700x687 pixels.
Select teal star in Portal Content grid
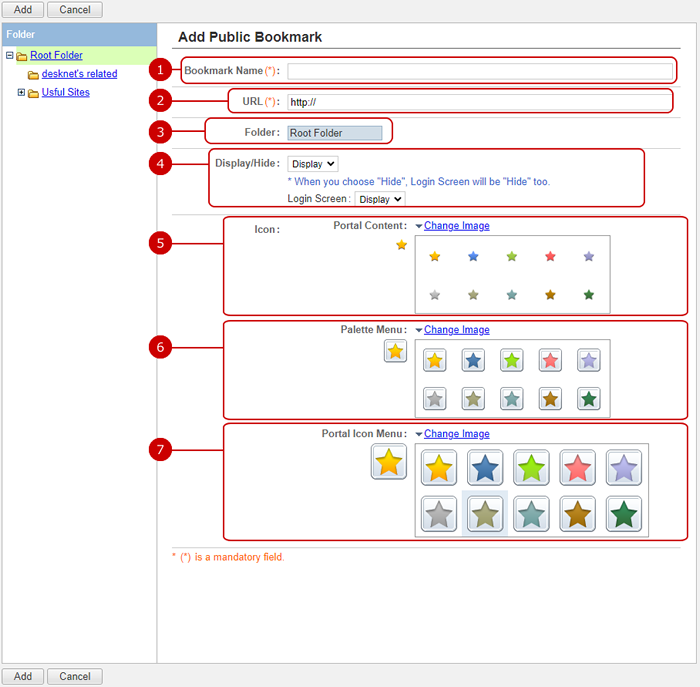[512, 295]
